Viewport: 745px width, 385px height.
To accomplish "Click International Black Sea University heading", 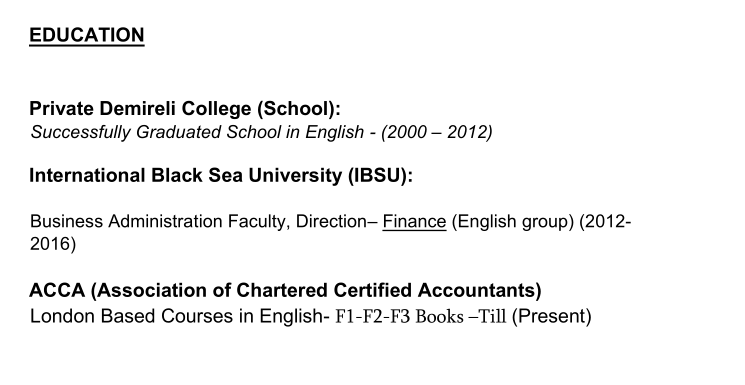I will point(221,175).
